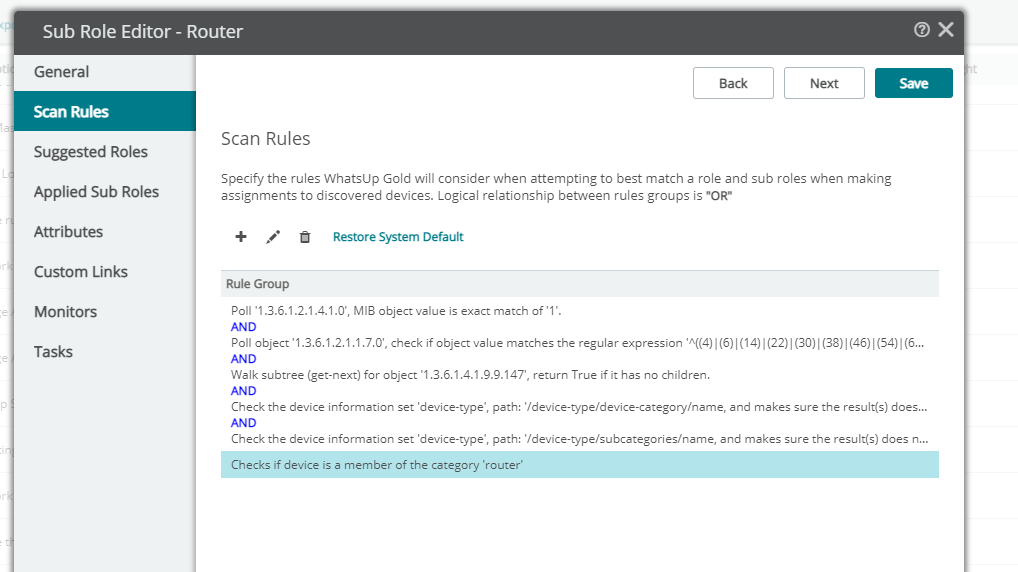Add a new scan rule group
This screenshot has height=572, width=1018.
(241, 237)
